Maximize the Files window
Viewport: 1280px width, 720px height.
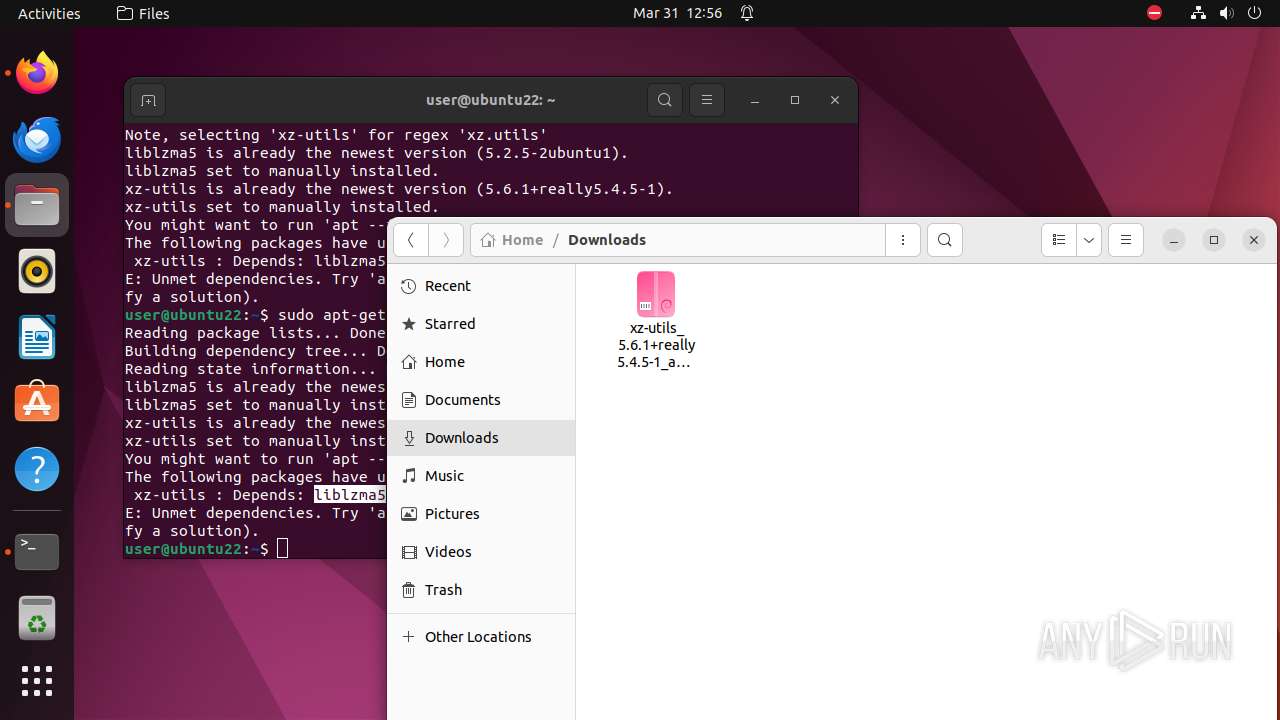click(1214, 240)
